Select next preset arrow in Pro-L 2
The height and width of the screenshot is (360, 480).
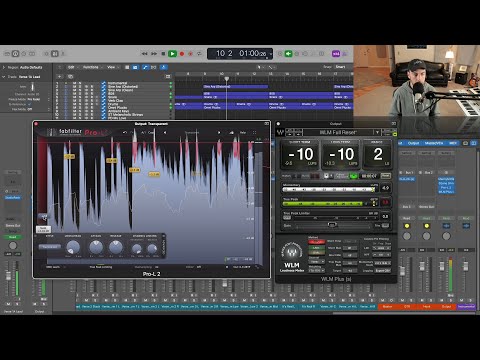pos(219,132)
